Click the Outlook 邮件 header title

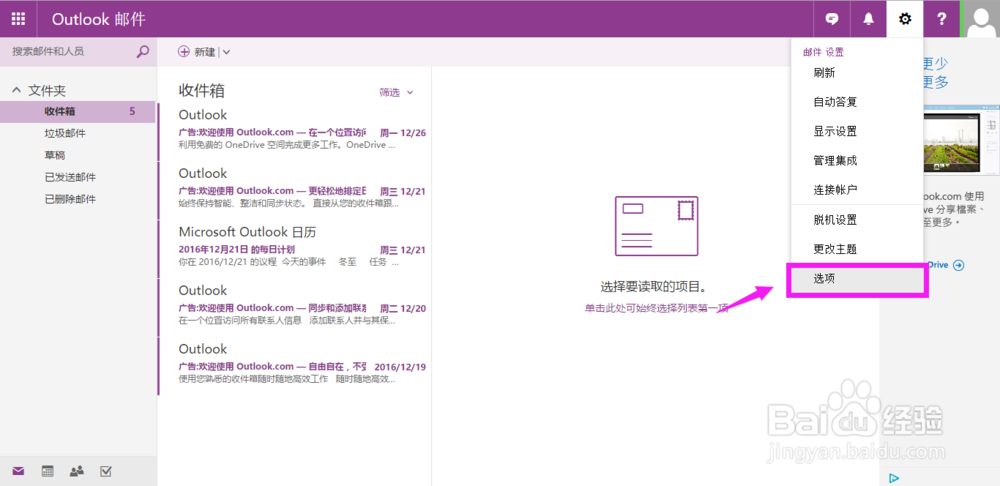tap(99, 19)
